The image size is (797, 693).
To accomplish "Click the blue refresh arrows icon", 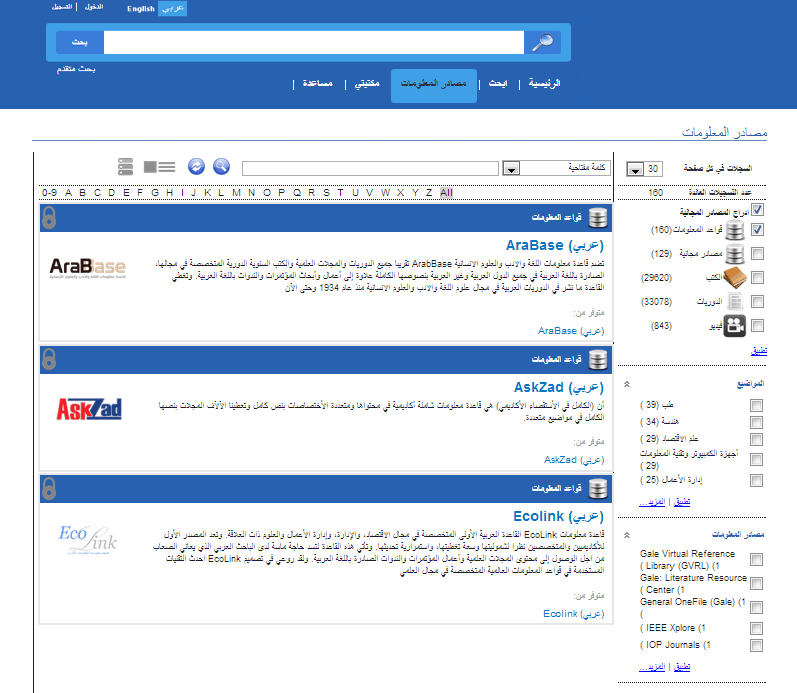I will (x=196, y=166).
